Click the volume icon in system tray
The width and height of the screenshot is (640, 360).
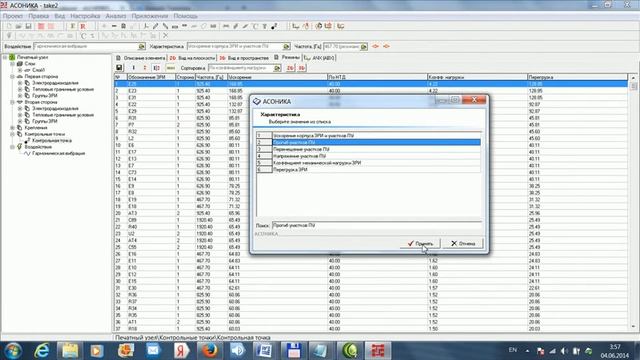(564, 351)
